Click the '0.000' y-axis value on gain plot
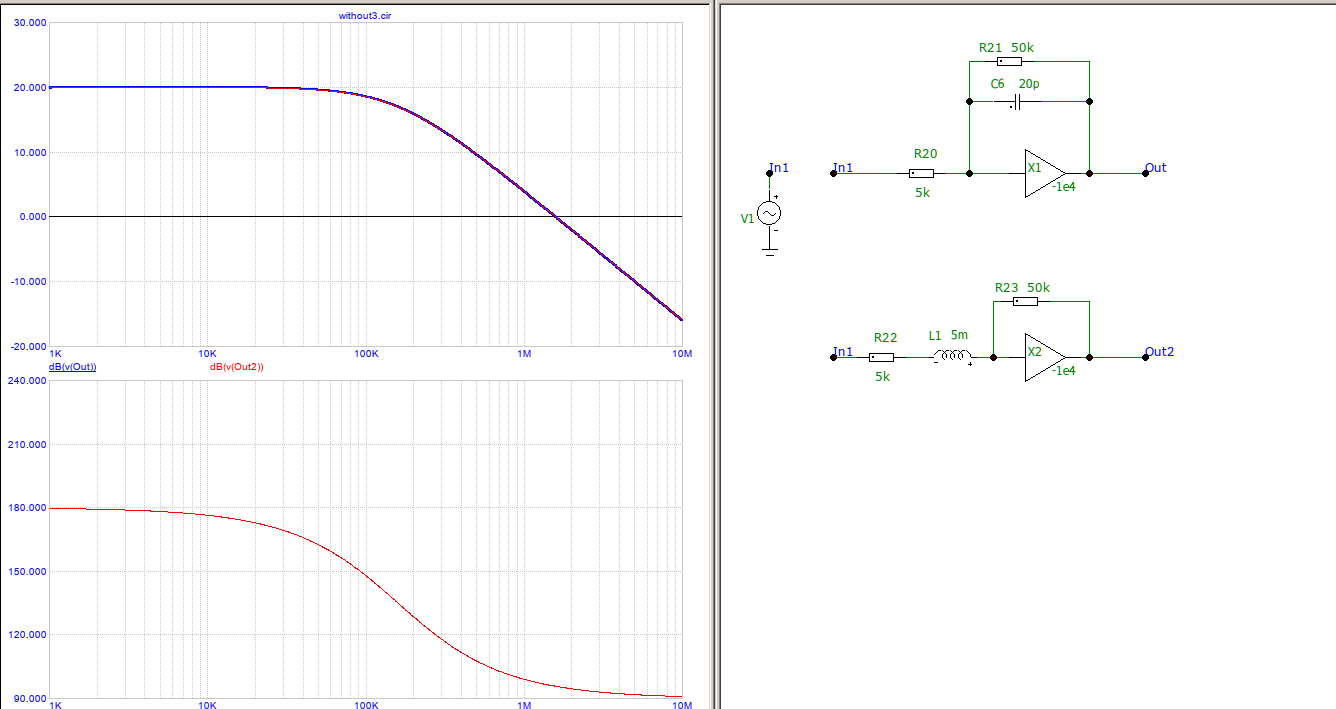The image size is (1336, 709). pos(31,217)
